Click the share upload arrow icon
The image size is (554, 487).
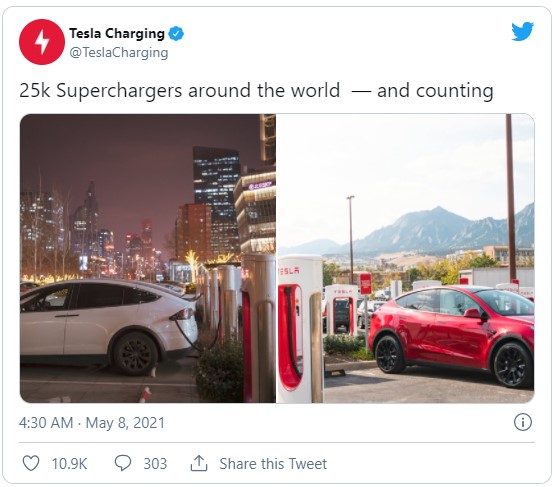[199, 463]
